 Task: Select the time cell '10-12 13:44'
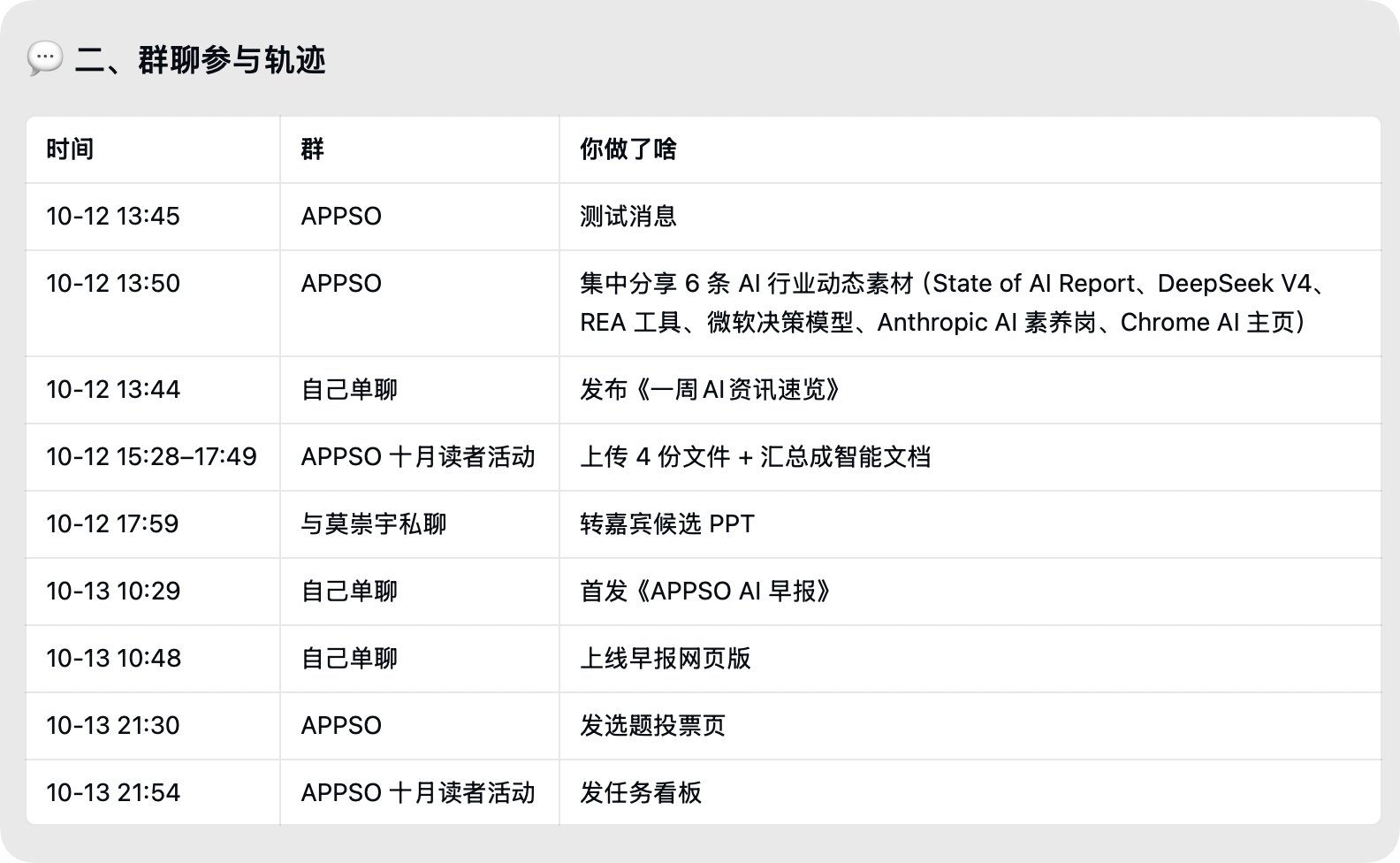(113, 390)
